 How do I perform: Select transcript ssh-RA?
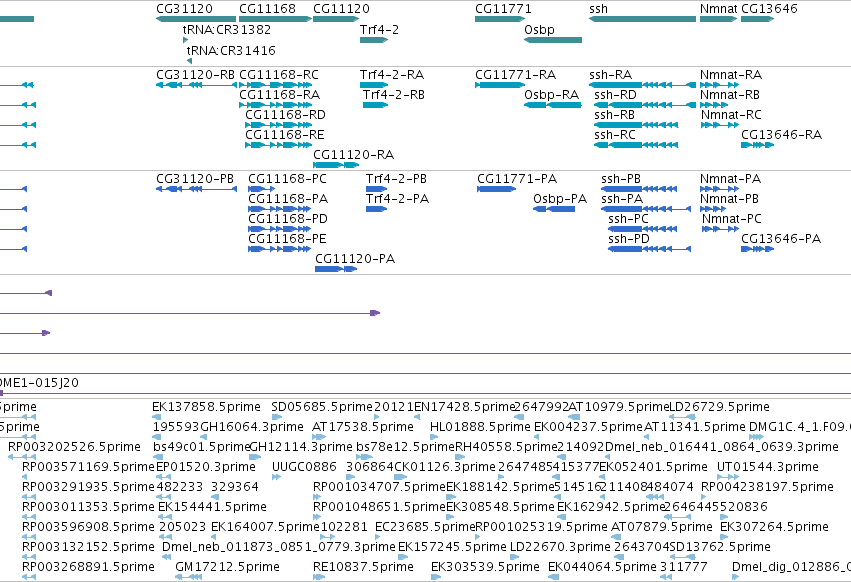click(611, 74)
